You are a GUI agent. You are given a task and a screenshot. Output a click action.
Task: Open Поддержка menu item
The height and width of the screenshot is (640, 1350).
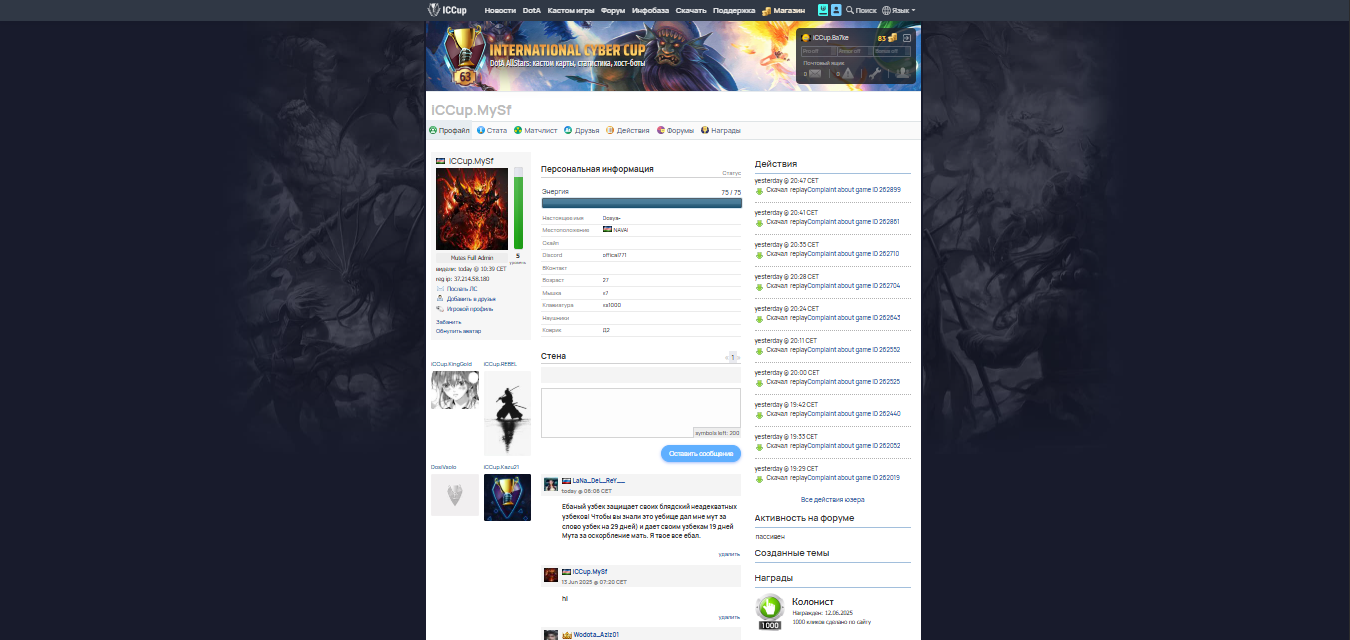pos(734,10)
